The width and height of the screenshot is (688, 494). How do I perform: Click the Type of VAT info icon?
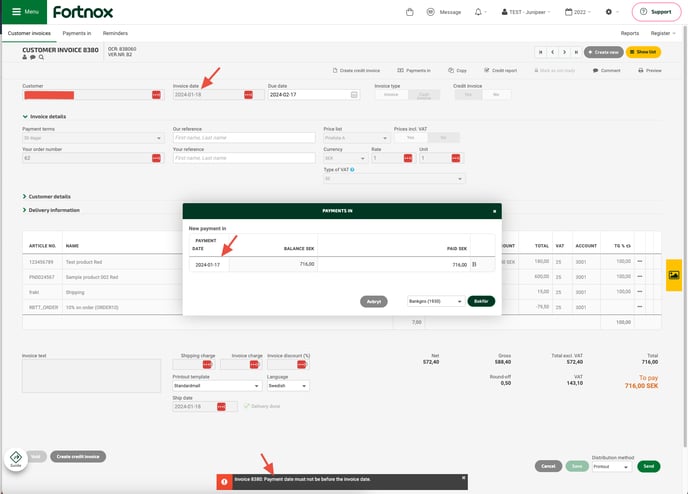click(x=352, y=170)
